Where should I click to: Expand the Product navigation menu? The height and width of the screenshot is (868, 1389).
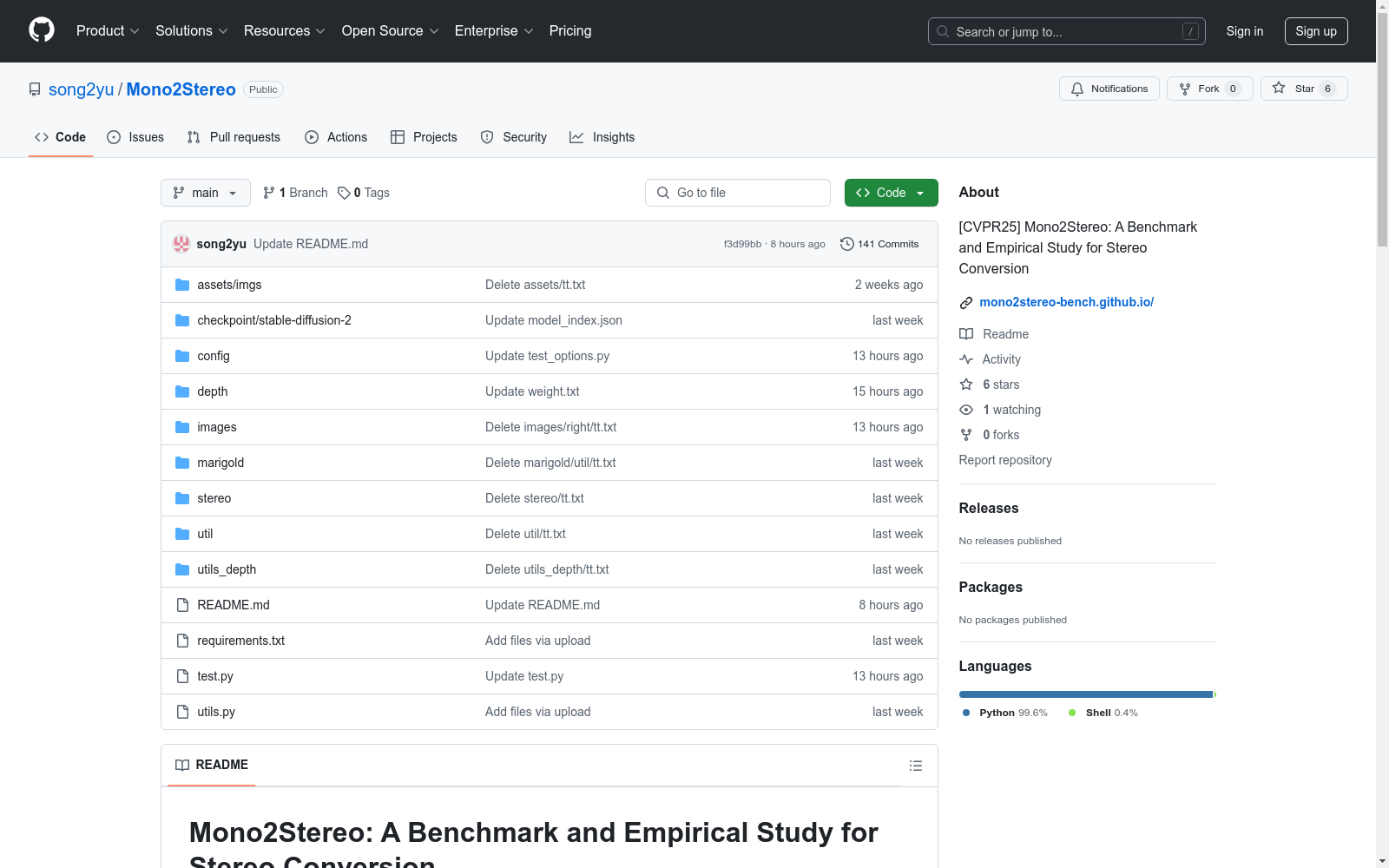click(108, 31)
